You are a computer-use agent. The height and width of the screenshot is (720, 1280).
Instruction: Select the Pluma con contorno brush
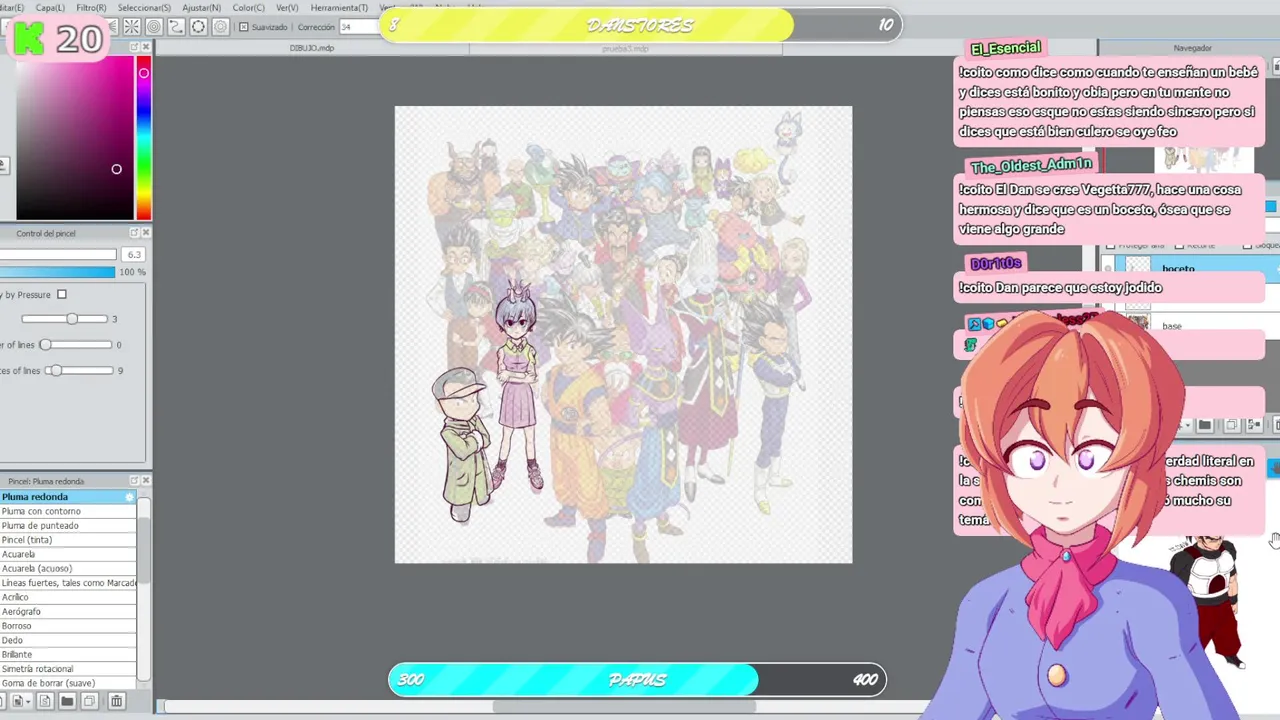(x=68, y=511)
